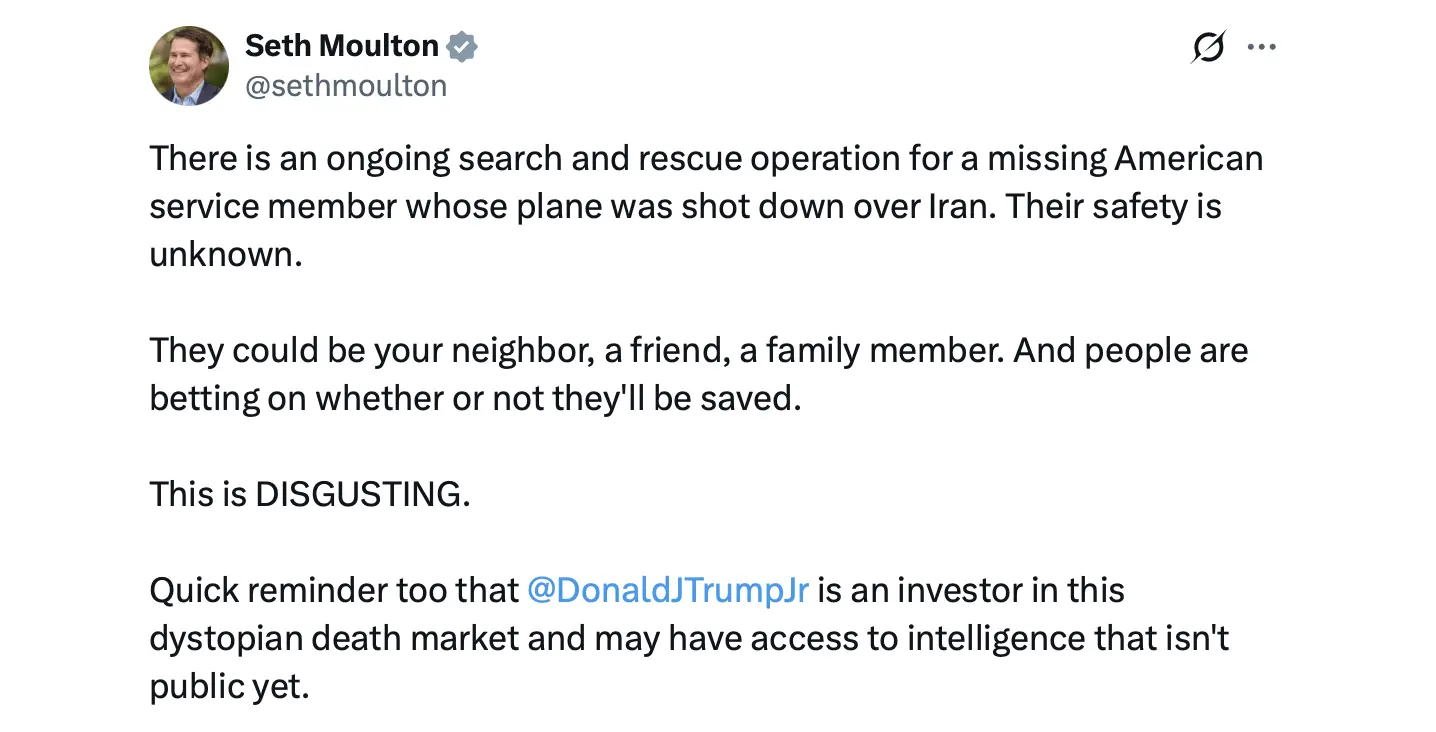Screen dimensions: 1436x732
Task: Click the word DISGUSTING in the post
Action: tap(362, 494)
